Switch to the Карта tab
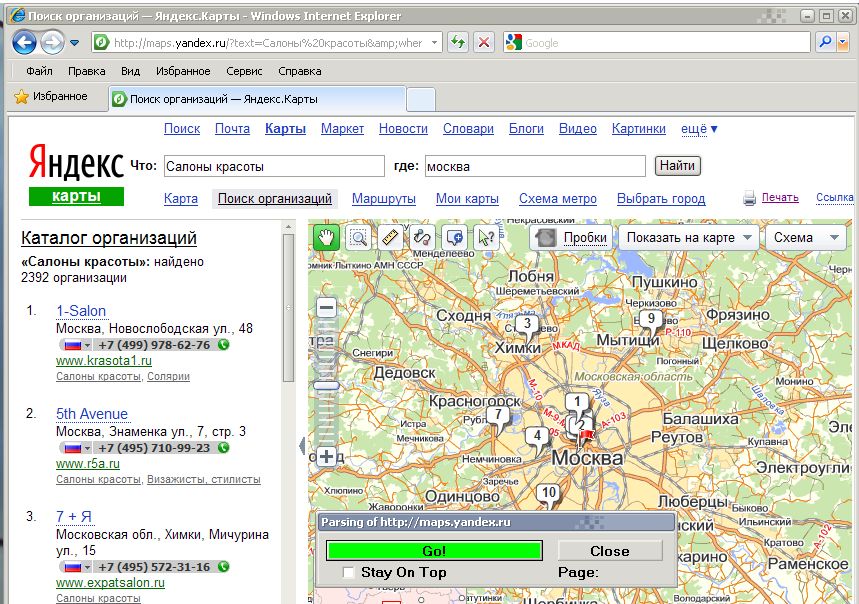Screen dimensions: 859x604 pos(181,199)
